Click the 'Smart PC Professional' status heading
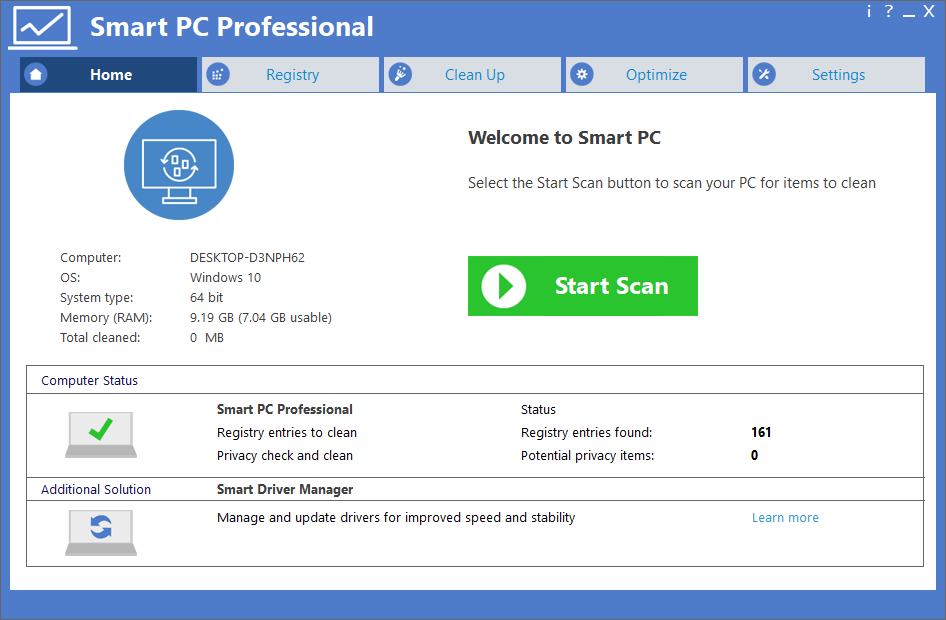The width and height of the screenshot is (946, 620). click(x=285, y=410)
